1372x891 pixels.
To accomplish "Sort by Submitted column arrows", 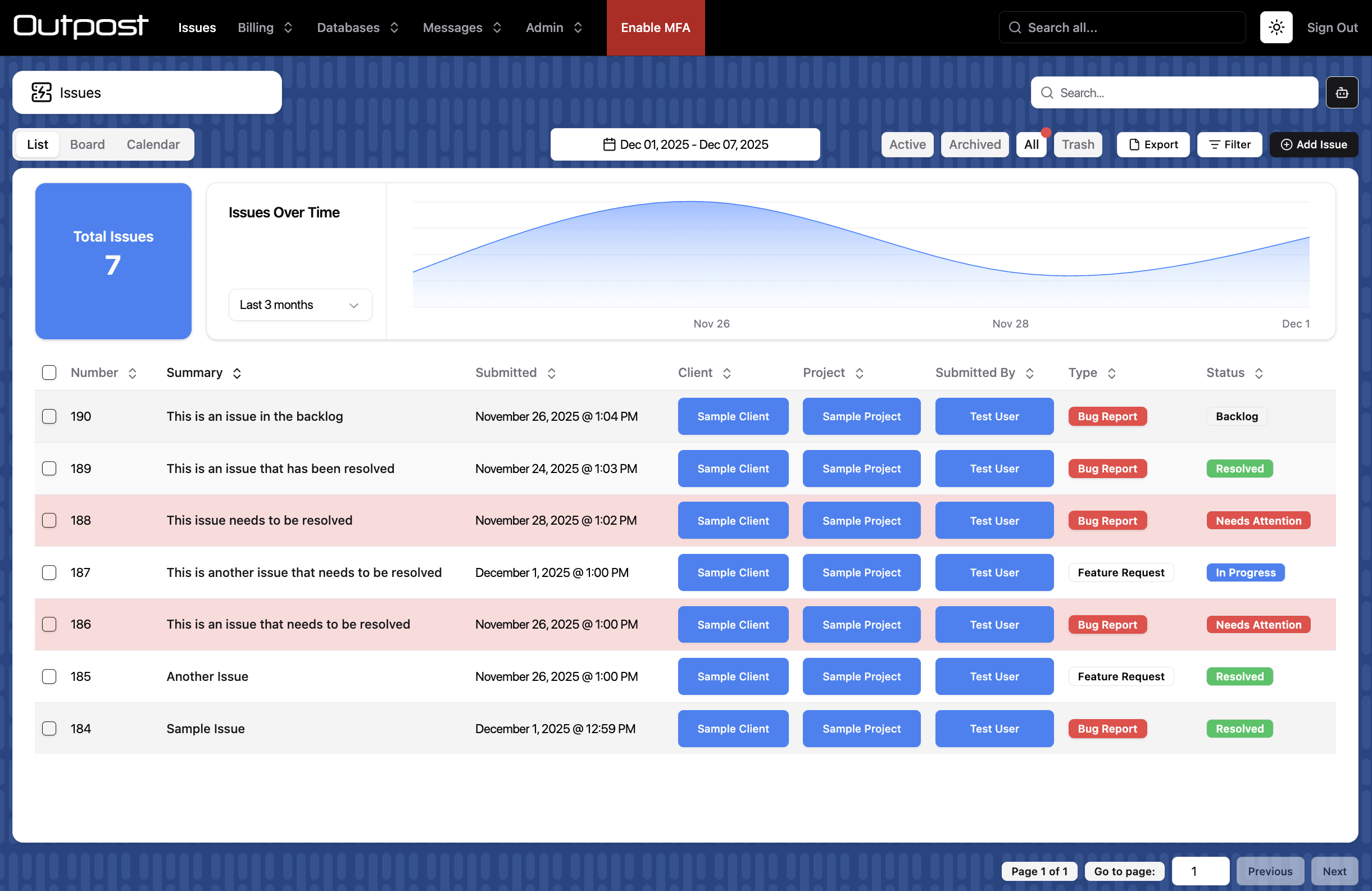I will pyautogui.click(x=551, y=373).
